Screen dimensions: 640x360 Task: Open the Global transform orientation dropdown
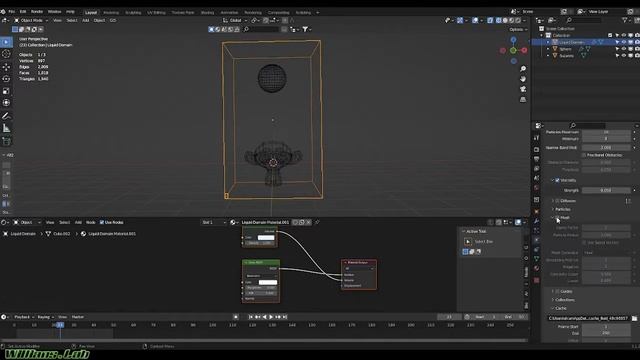point(236,20)
